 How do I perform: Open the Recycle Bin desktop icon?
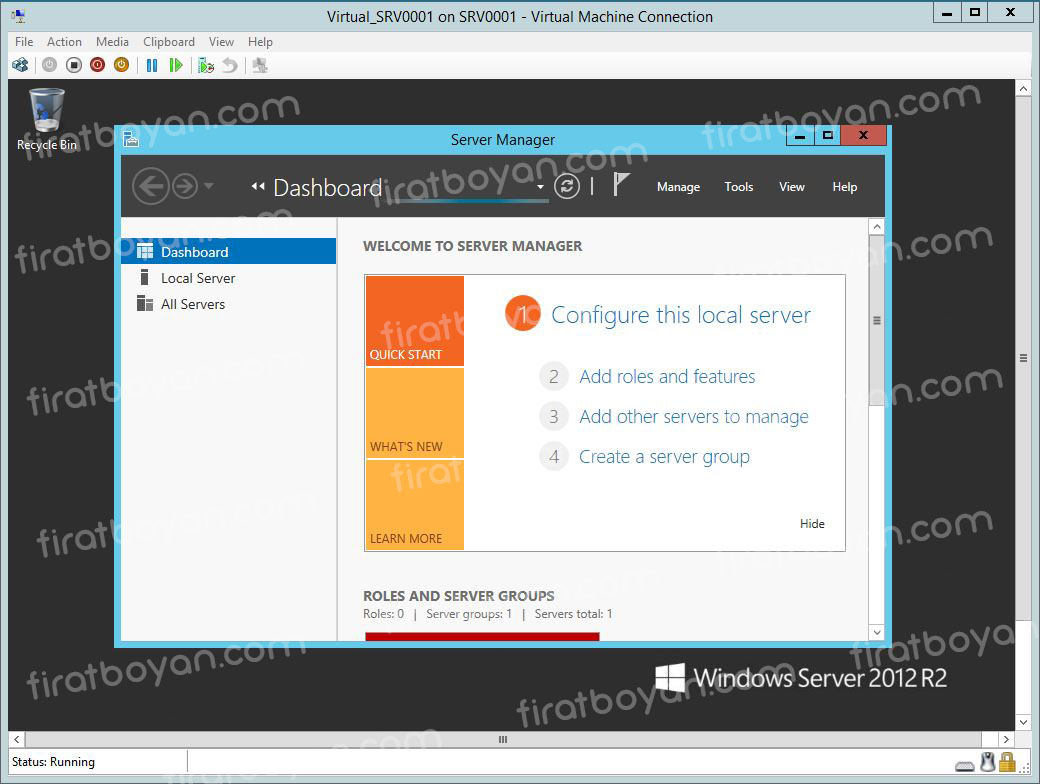(46, 120)
